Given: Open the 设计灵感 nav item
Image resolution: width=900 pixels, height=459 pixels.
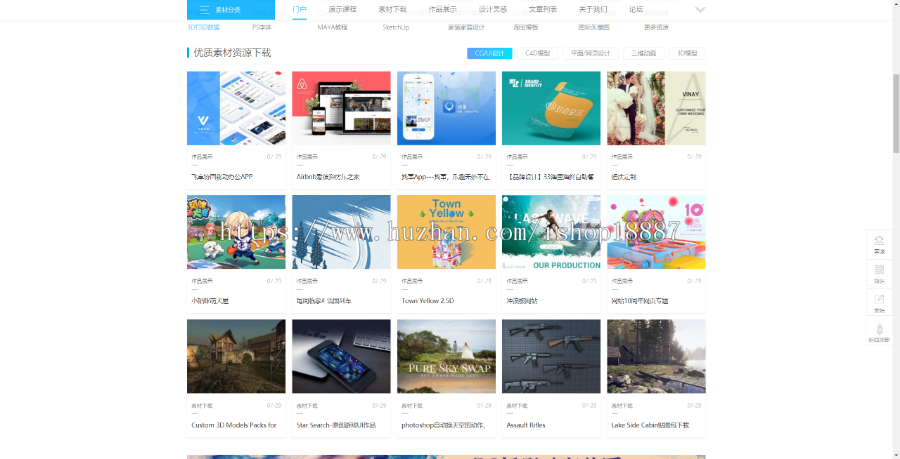Looking at the screenshot, I should tap(492, 9).
